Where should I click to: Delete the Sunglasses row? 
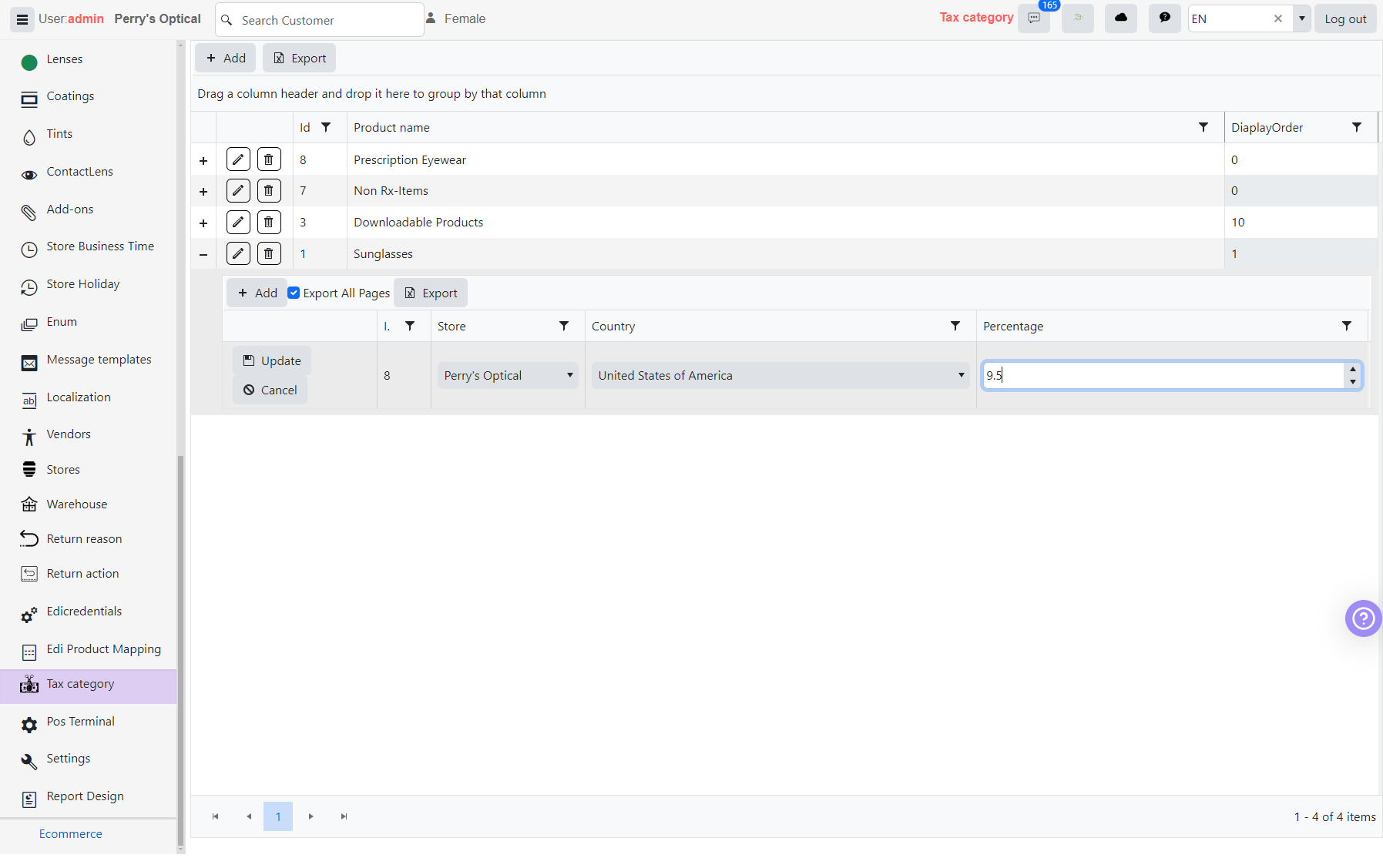click(x=269, y=253)
